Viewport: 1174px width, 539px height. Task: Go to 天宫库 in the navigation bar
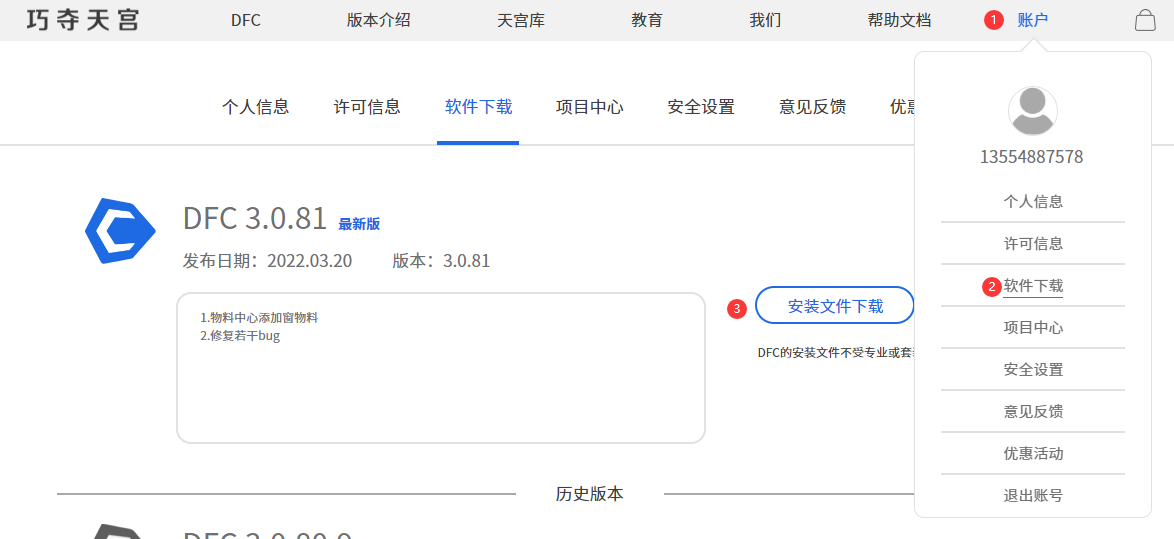point(520,20)
